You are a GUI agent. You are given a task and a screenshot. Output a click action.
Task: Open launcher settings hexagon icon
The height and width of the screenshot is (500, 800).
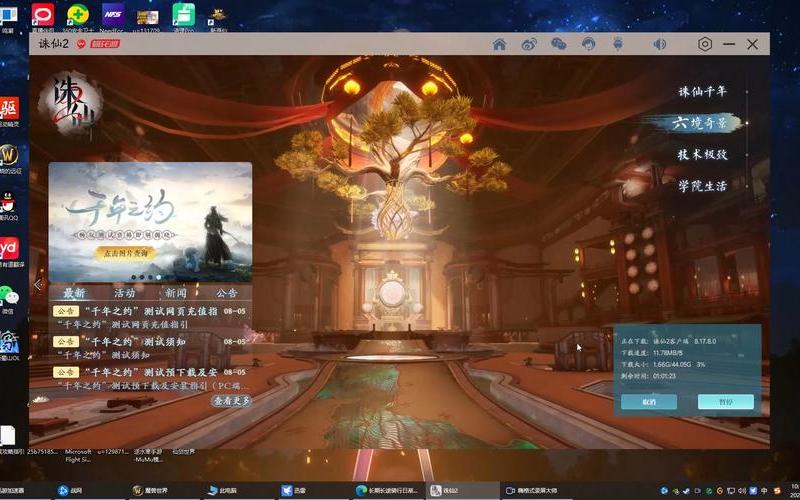705,44
